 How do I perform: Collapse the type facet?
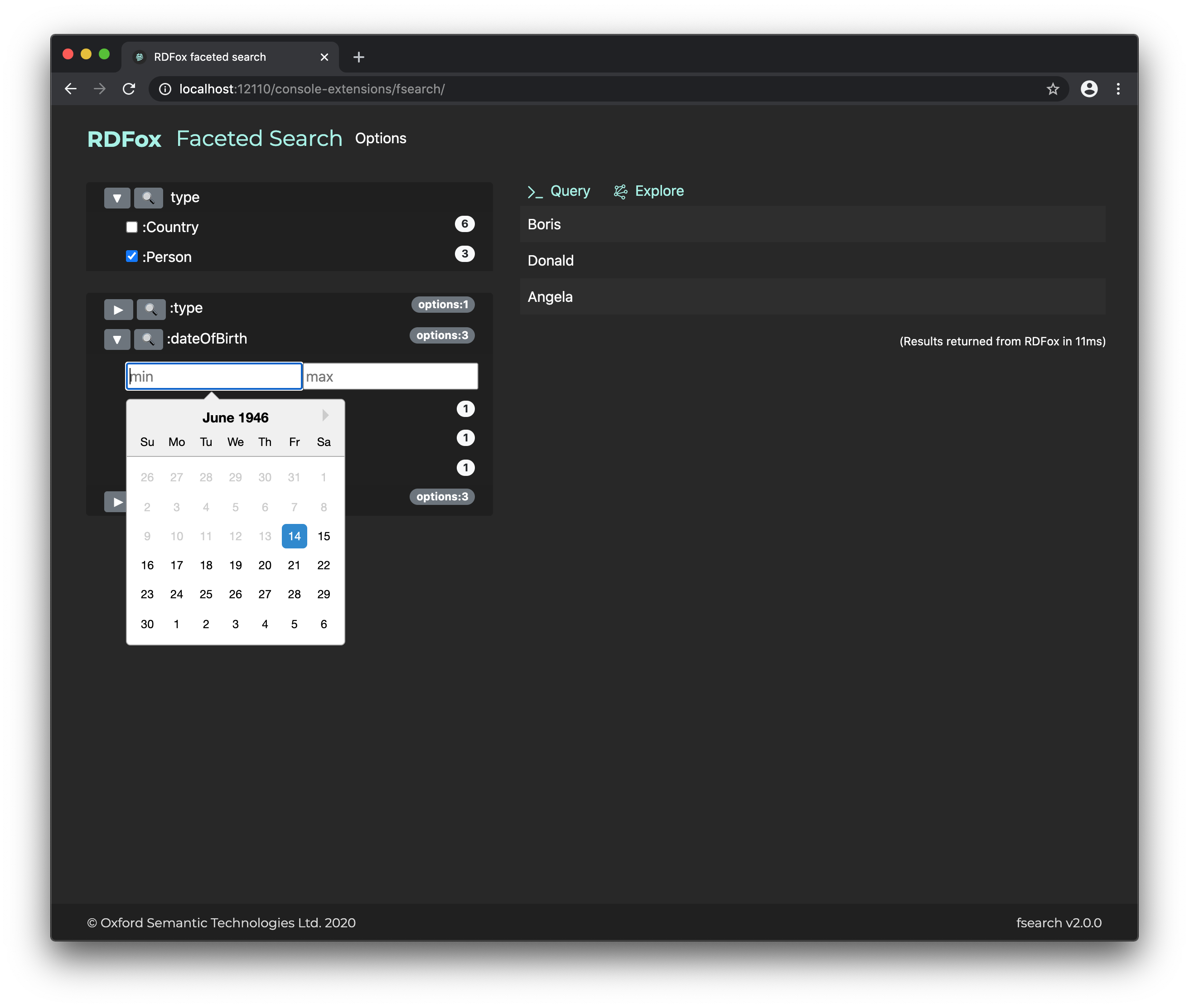(117, 198)
